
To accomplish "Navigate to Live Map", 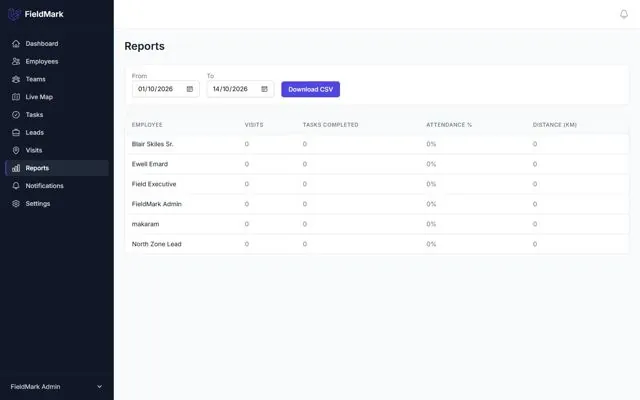I will tap(57, 97).
